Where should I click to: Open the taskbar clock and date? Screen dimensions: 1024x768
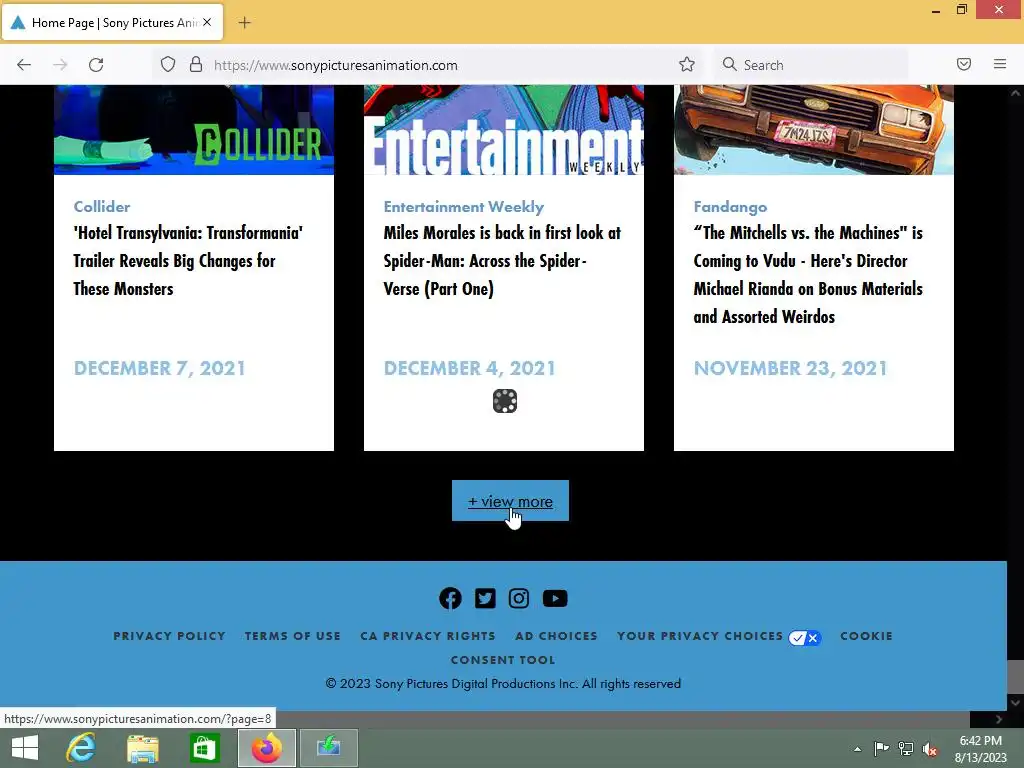pos(980,749)
